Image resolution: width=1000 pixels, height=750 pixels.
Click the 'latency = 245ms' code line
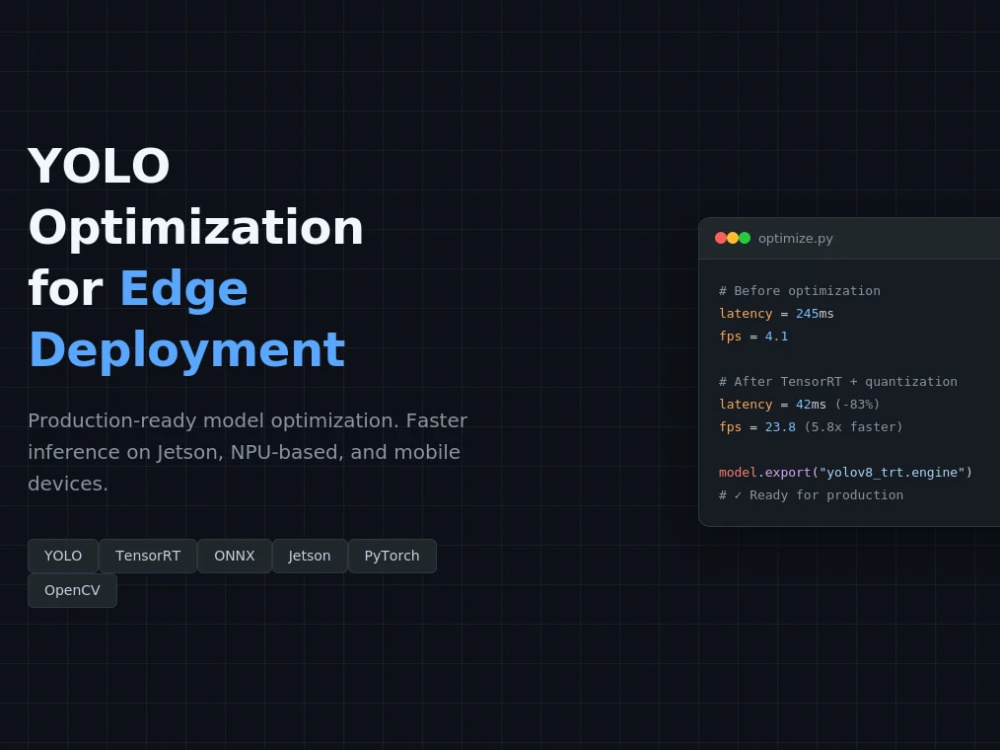[x=776, y=313]
